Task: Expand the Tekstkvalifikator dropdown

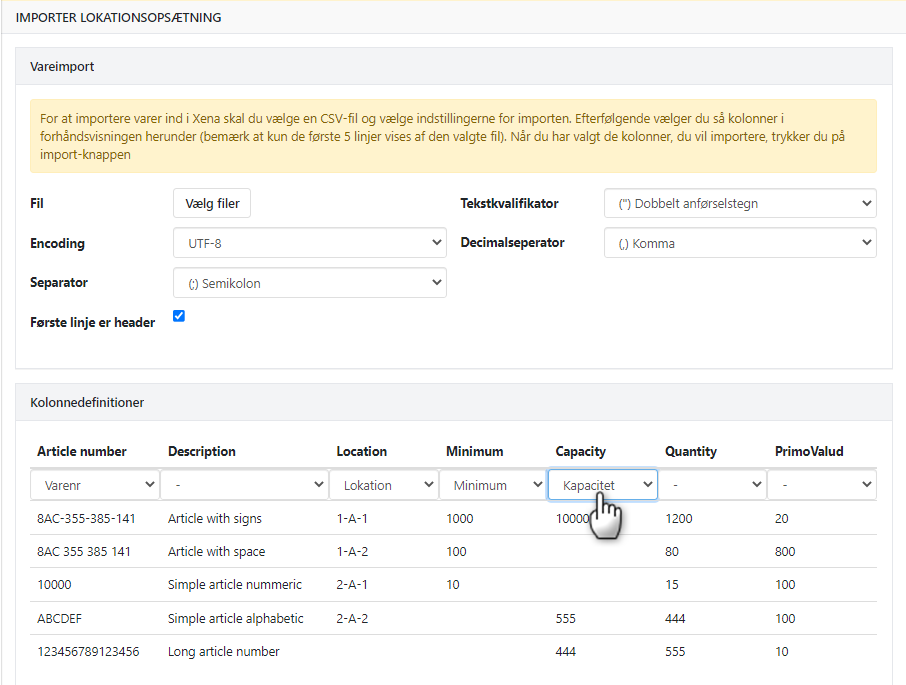Action: coord(739,203)
